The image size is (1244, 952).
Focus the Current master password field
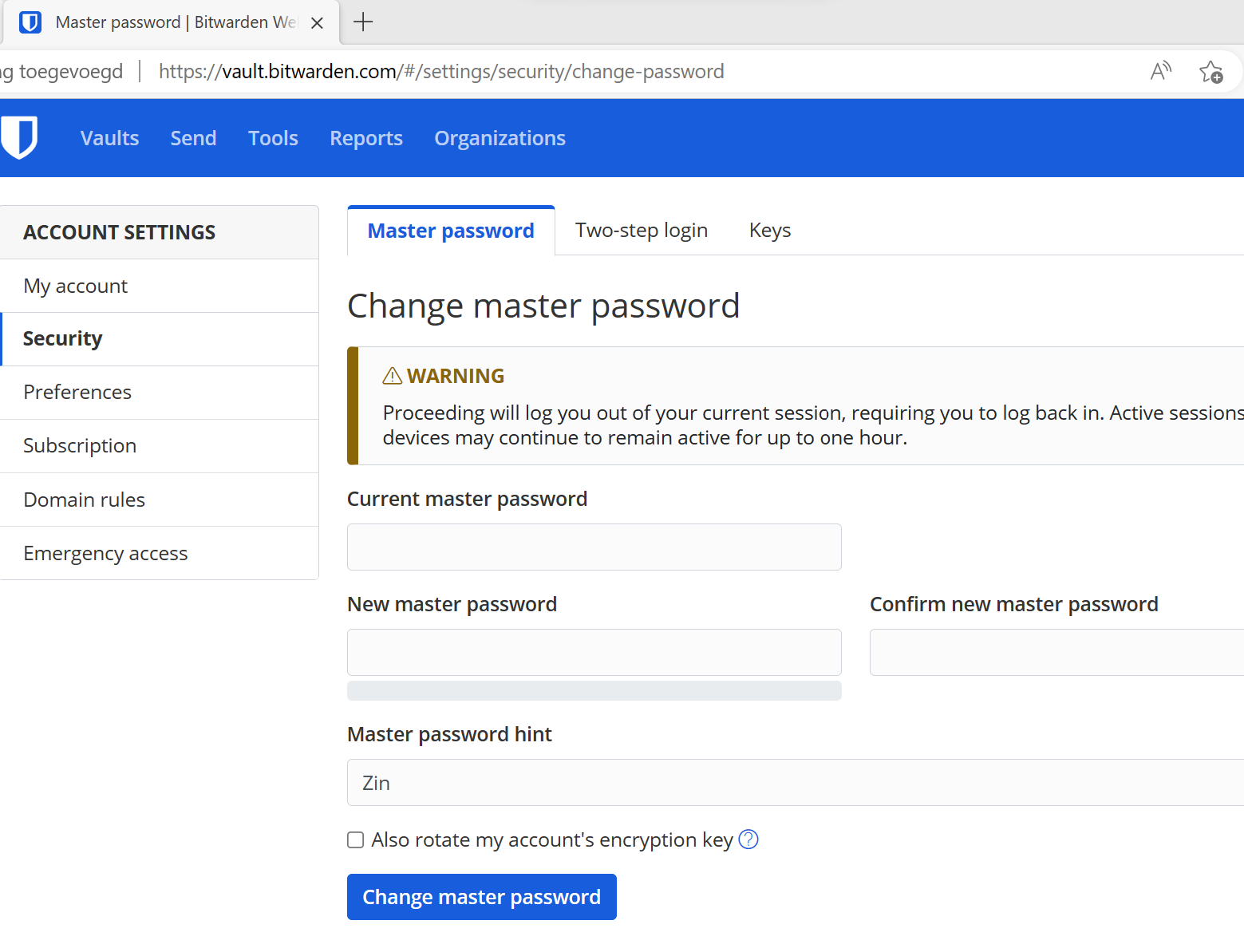pyautogui.click(x=594, y=547)
